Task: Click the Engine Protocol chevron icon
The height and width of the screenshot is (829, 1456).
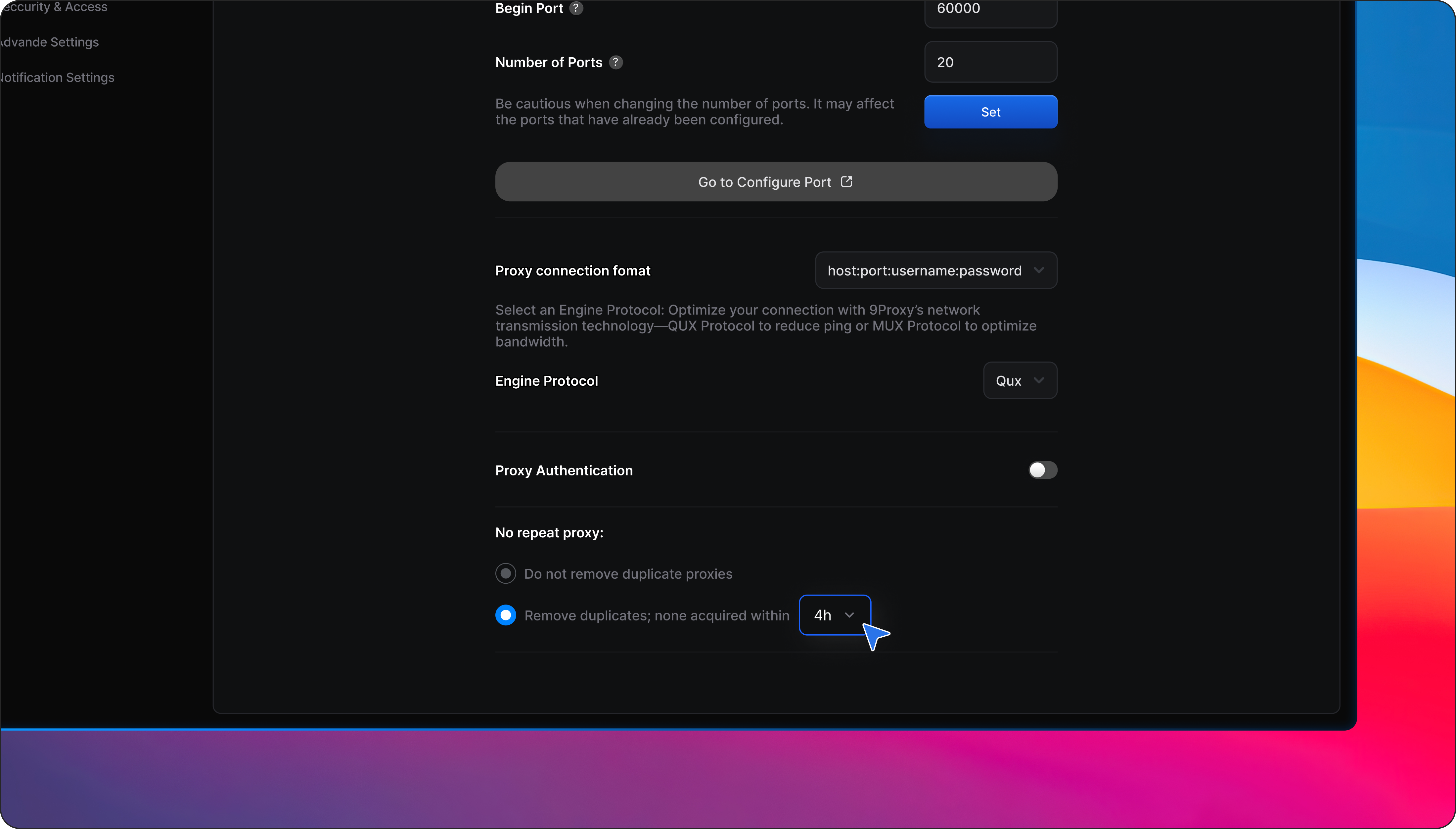Action: click(x=1039, y=380)
